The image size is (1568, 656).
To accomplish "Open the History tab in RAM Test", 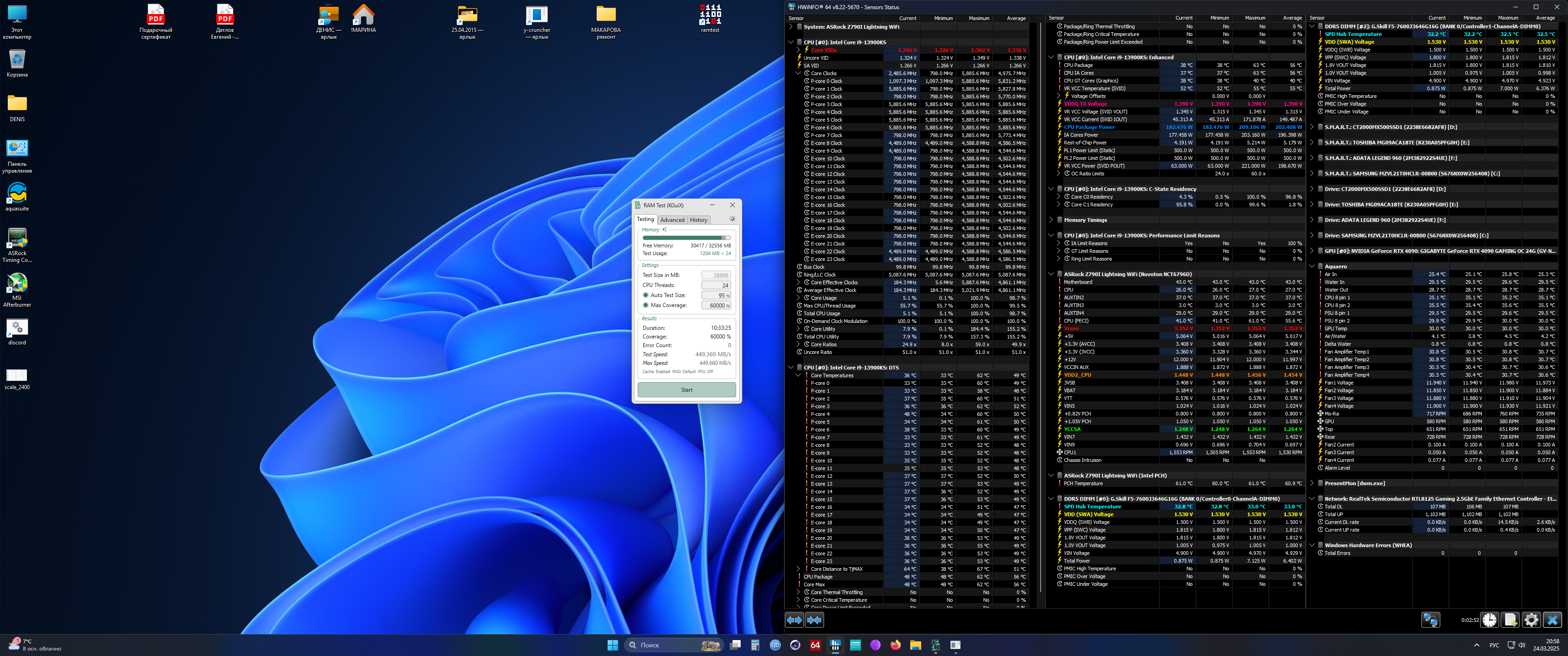I will click(698, 220).
